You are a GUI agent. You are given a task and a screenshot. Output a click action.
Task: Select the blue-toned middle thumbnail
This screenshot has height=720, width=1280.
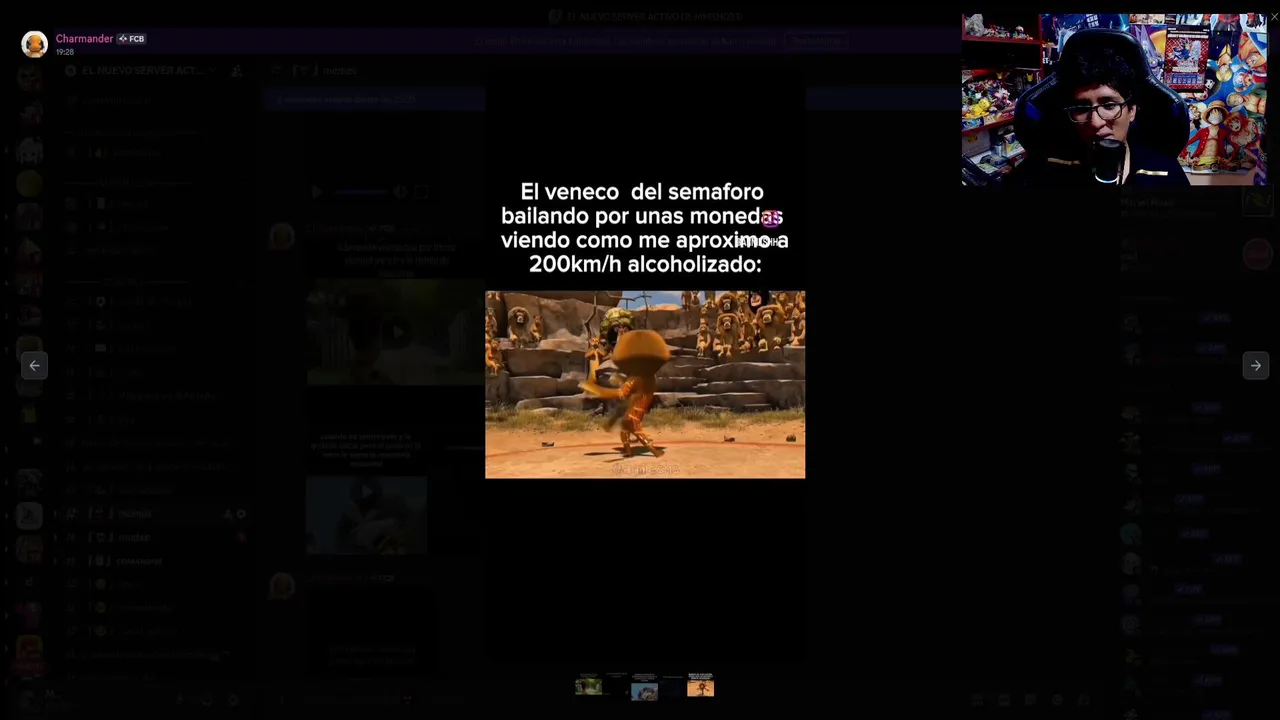tap(644, 686)
